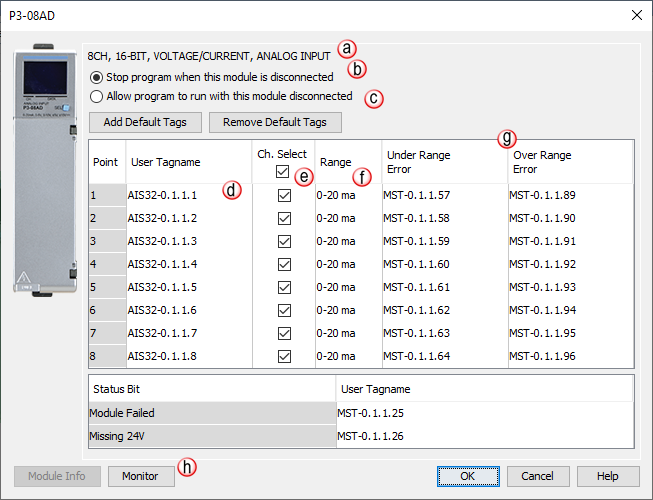Viewport: 653px width, 500px height.
Task: Uncheck channel select for point 4
Action: pos(284,264)
